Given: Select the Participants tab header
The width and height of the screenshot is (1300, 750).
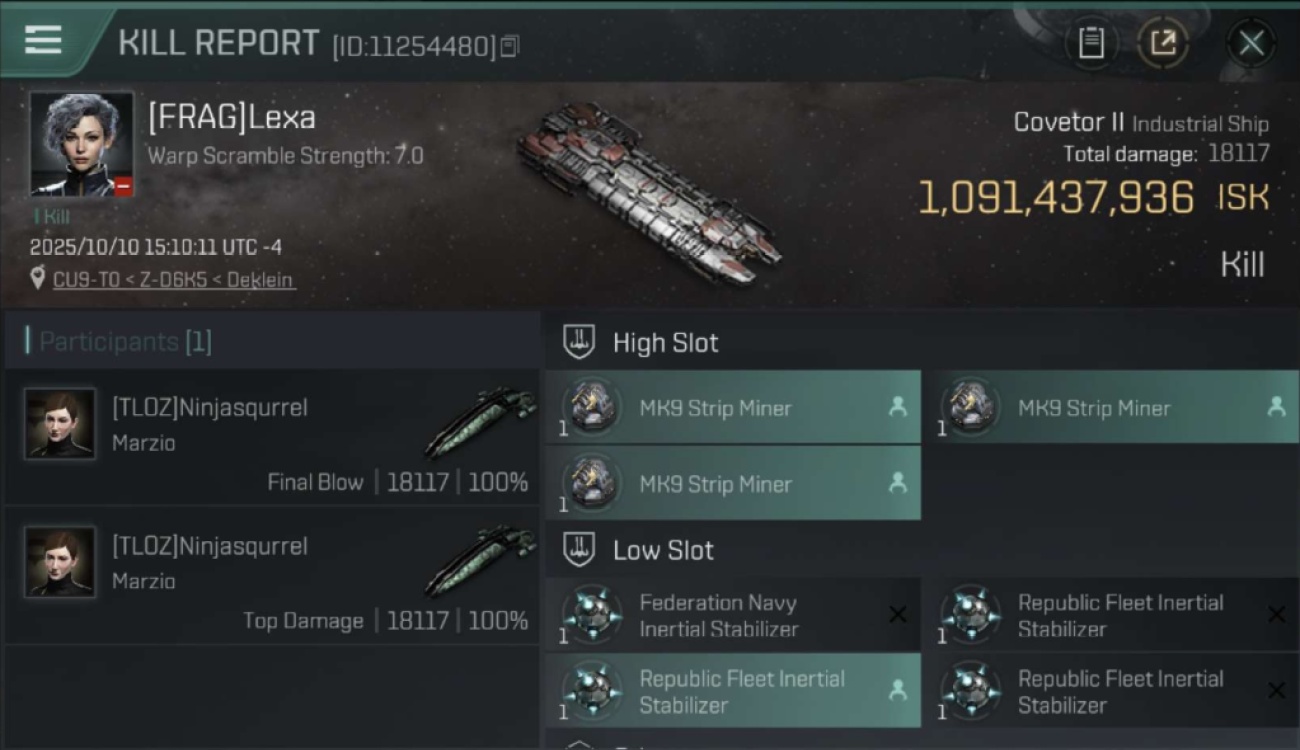Looking at the screenshot, I should pos(125,342).
